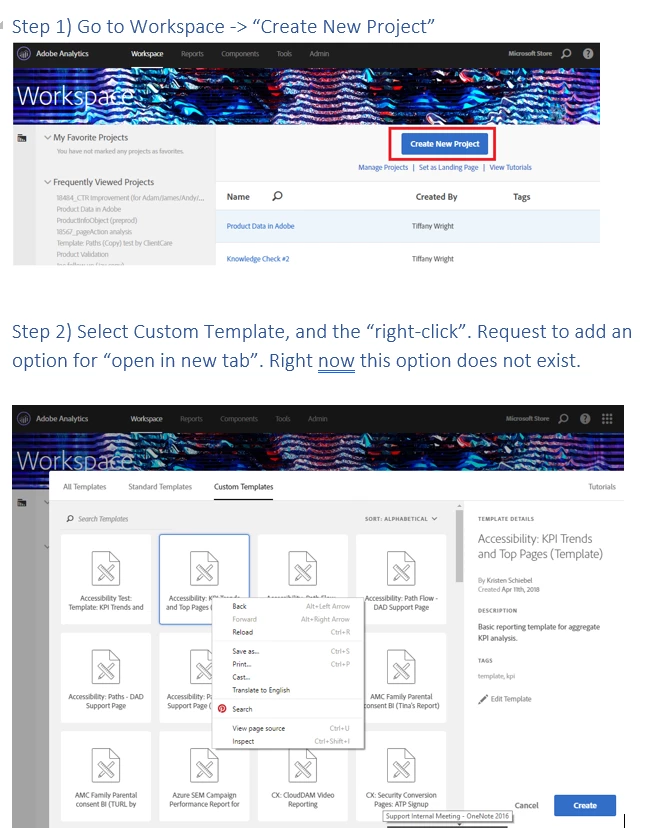Open the Reports menu in the top screenshot
Screen dimensions: 654x838
pyautogui.click(x=192, y=53)
